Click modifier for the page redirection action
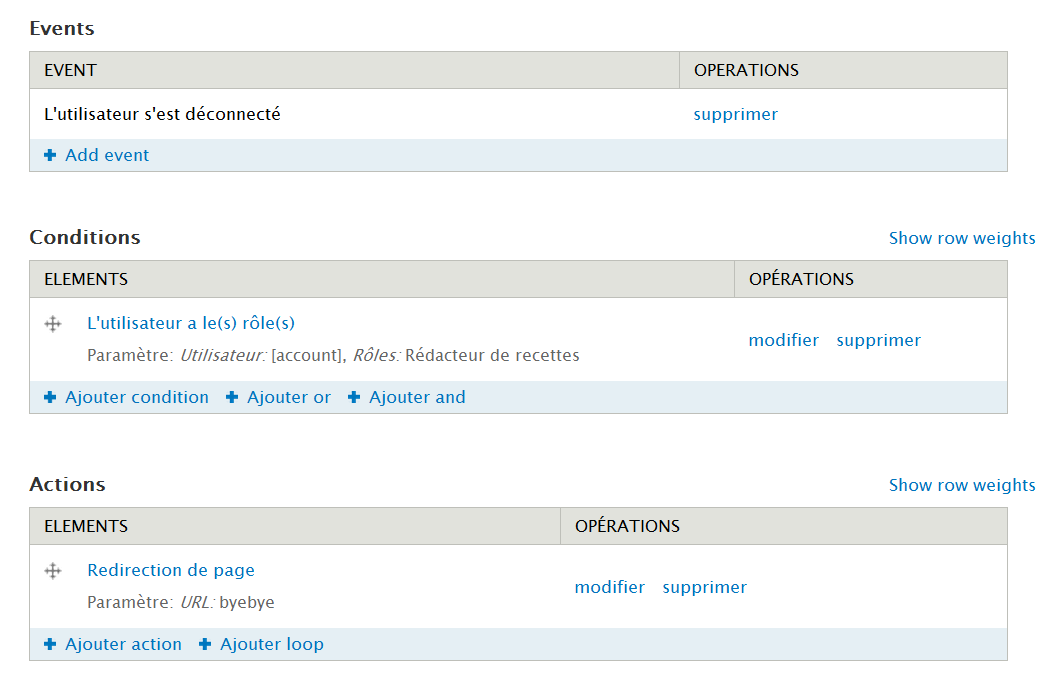This screenshot has width=1052, height=679. click(609, 587)
